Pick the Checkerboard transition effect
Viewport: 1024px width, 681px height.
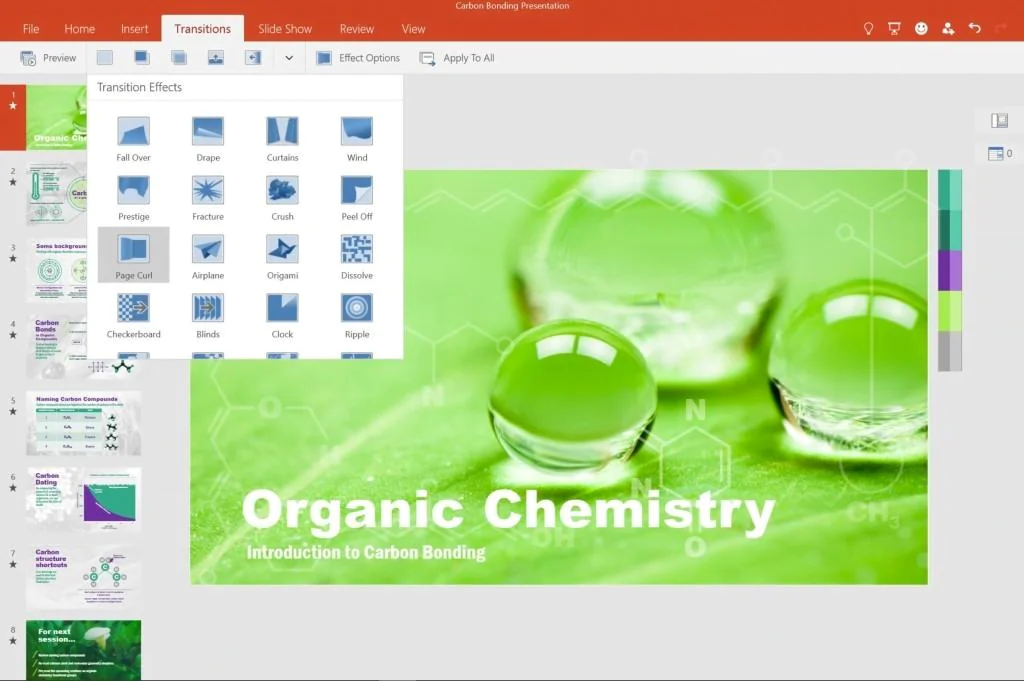133,315
